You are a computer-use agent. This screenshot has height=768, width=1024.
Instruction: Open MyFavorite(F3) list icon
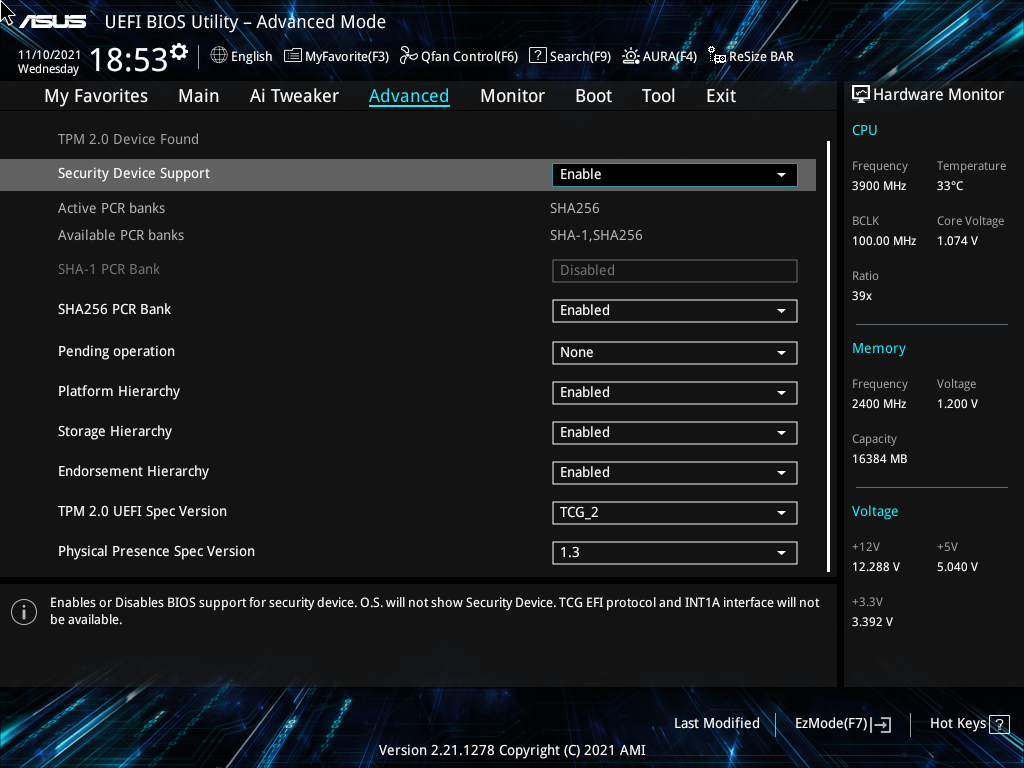tap(293, 56)
